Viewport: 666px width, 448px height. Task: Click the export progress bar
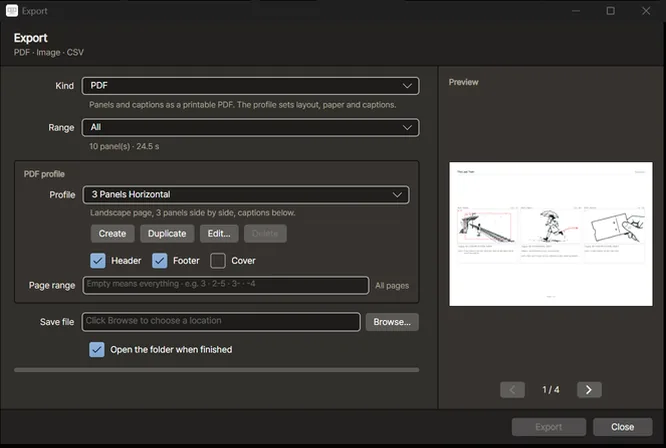(217, 370)
